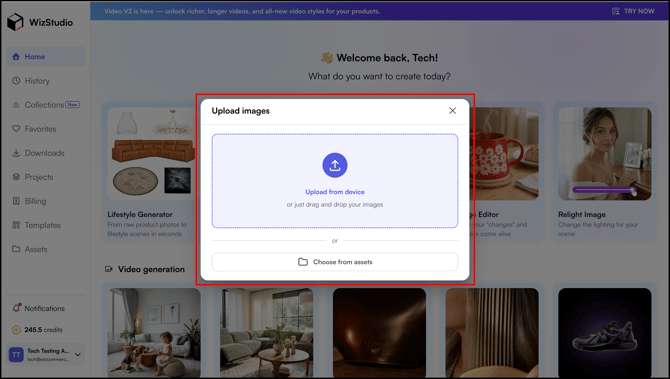Click the Relight Image title
The height and width of the screenshot is (379, 670).
582,214
